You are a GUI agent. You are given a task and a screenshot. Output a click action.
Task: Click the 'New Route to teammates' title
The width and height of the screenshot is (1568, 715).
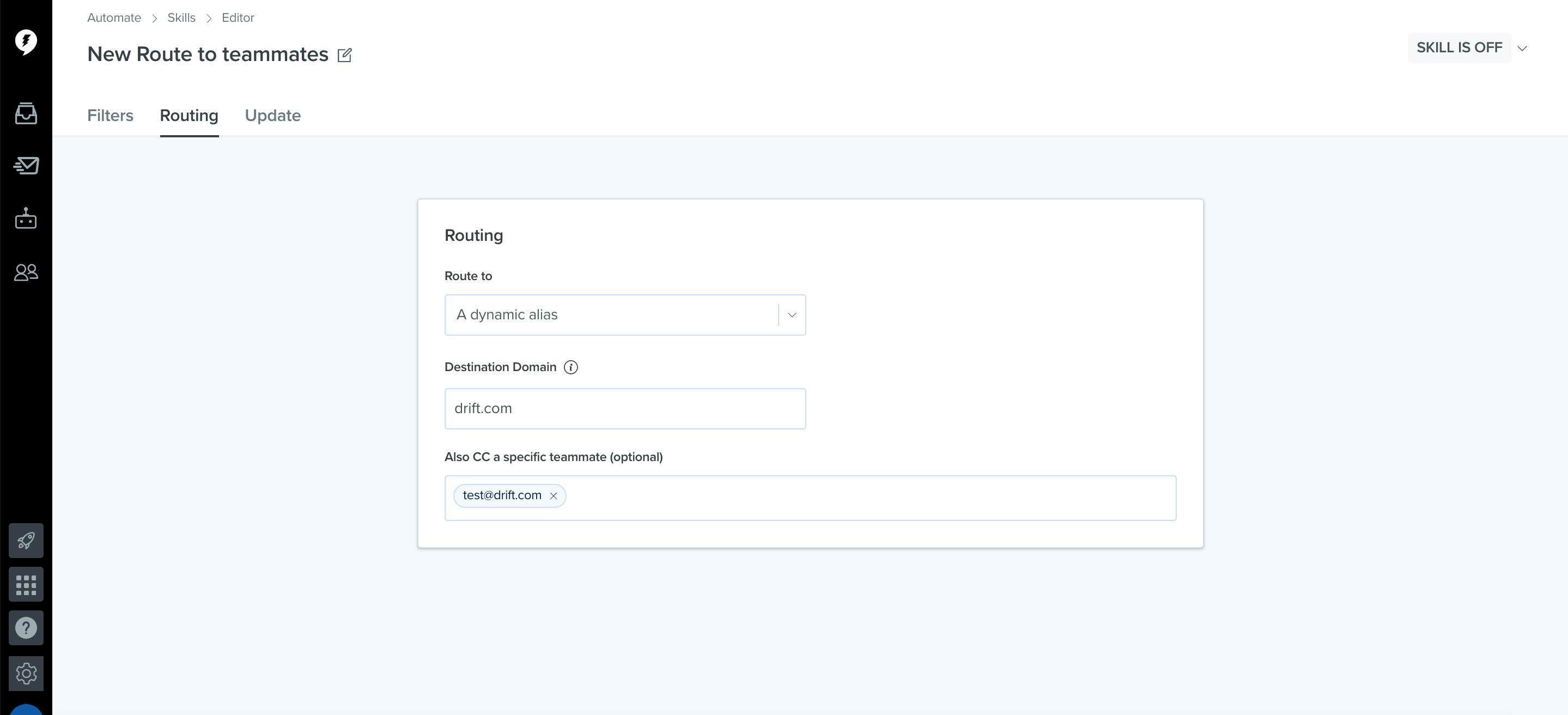click(x=208, y=54)
